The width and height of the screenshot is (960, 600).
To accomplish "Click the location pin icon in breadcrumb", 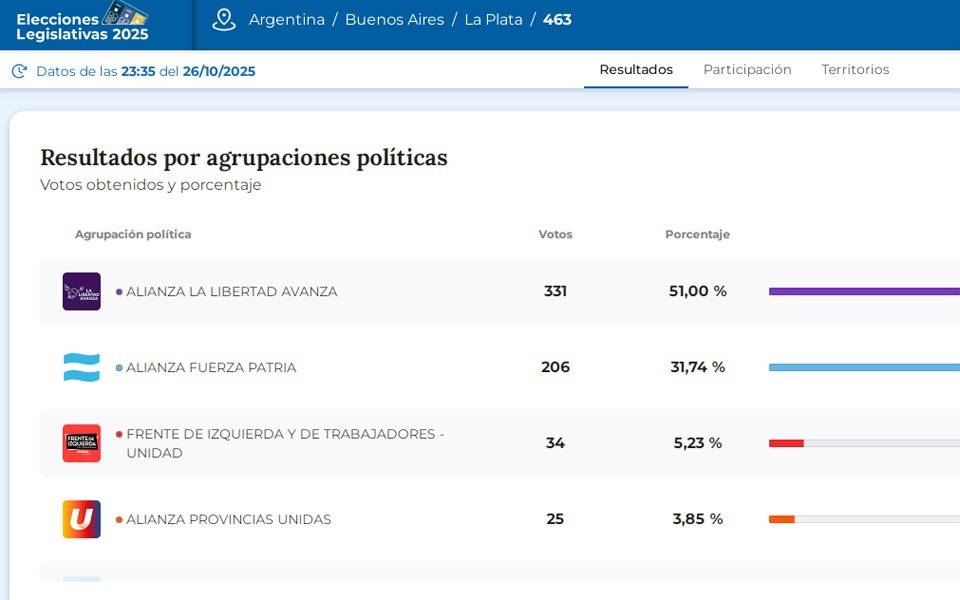I will click(224, 20).
